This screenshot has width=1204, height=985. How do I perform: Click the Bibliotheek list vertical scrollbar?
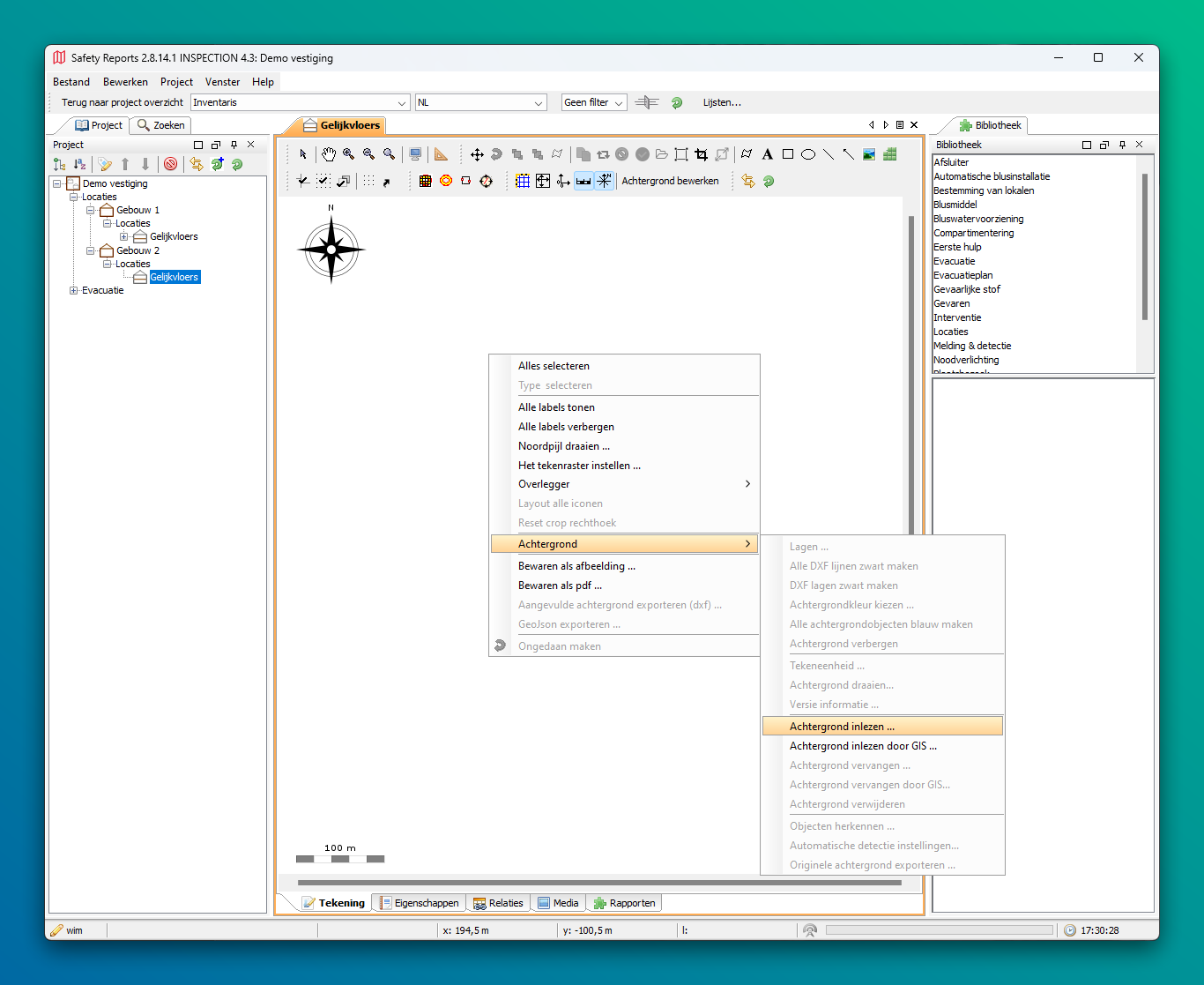coord(1145,247)
